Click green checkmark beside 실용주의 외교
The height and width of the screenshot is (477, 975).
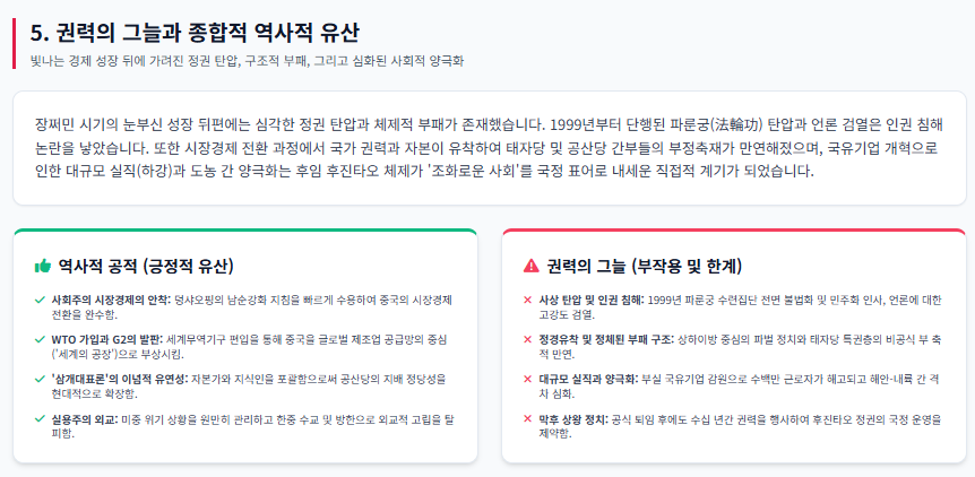point(40,419)
